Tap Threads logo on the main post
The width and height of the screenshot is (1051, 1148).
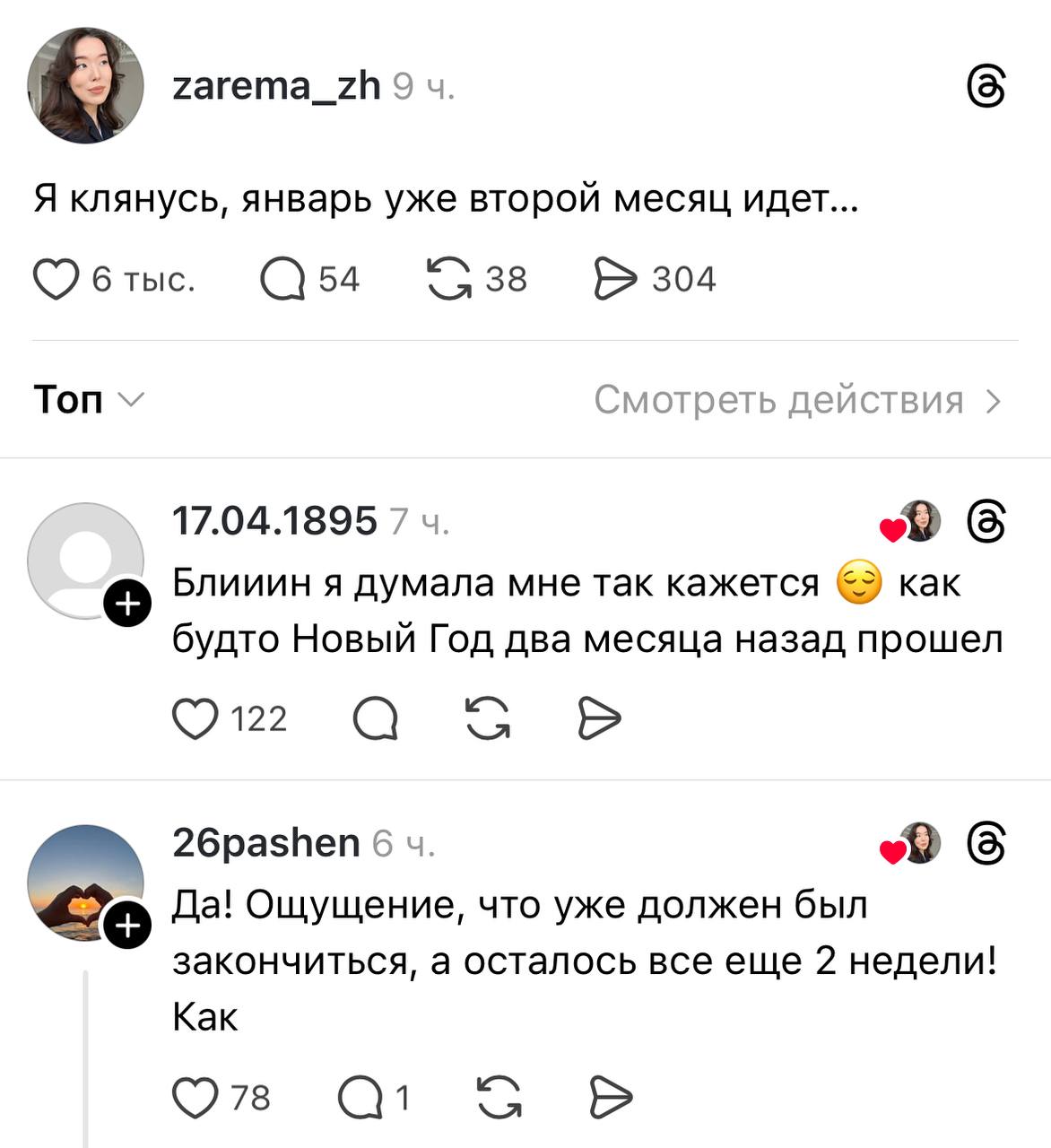(x=986, y=87)
